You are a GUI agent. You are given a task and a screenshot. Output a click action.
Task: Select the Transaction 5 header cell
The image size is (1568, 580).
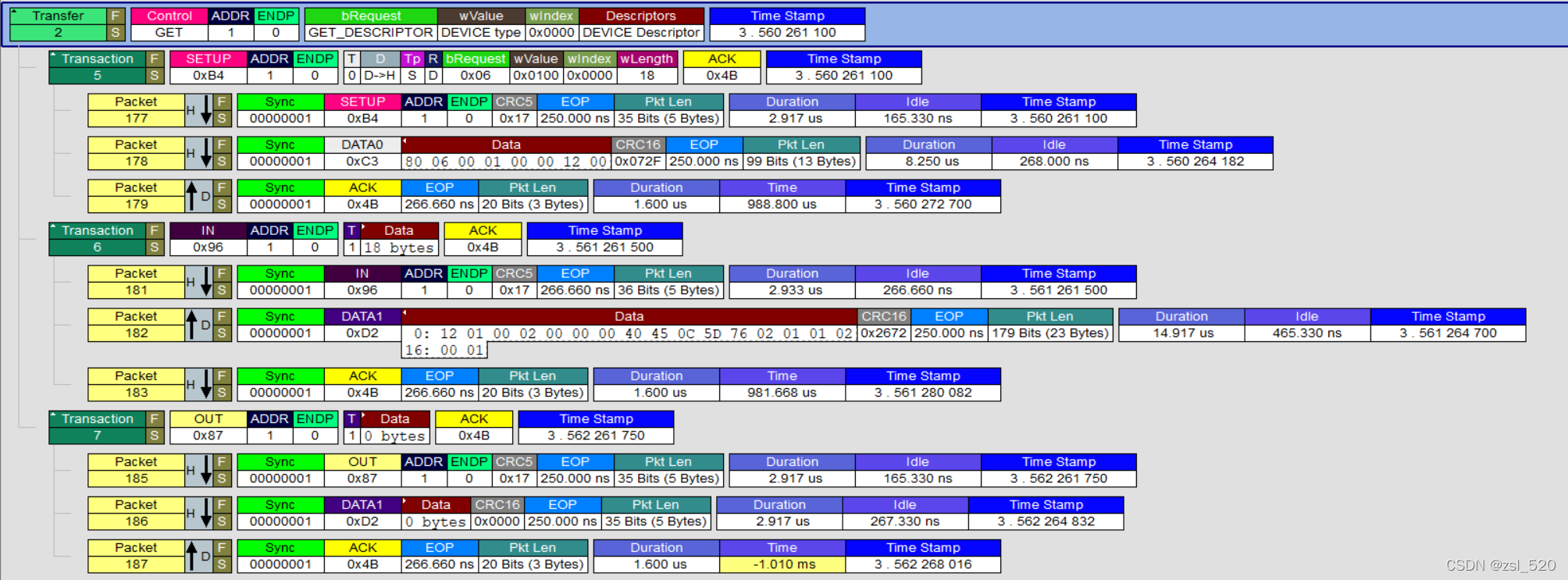pyautogui.click(x=97, y=67)
